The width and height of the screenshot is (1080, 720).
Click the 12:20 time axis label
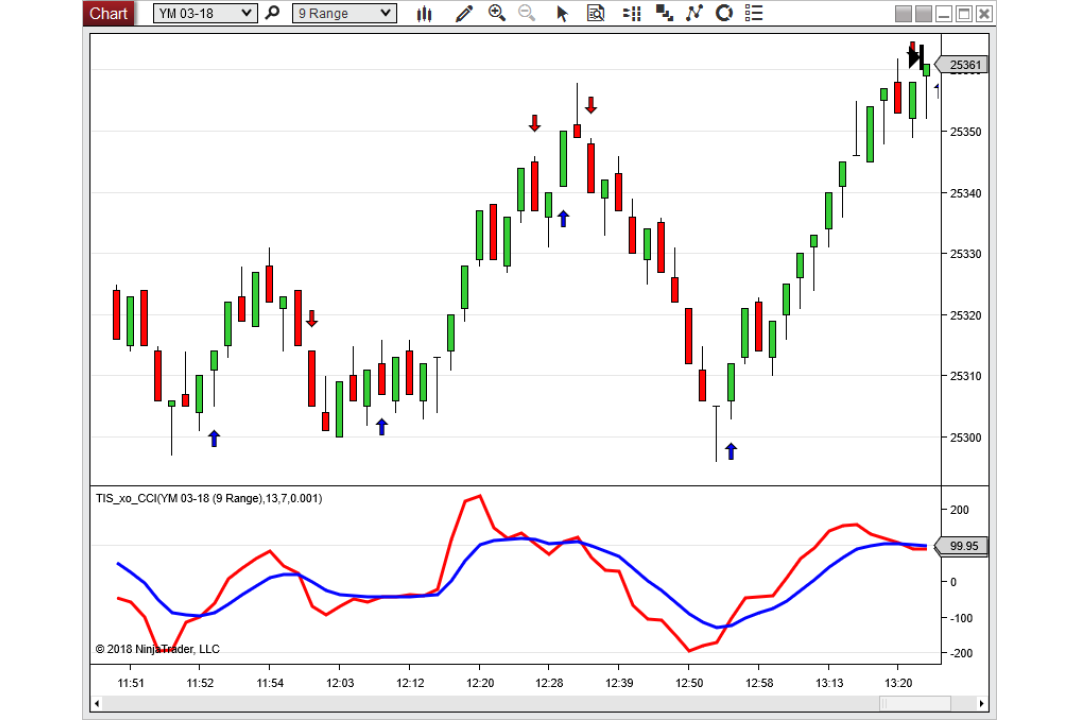[480, 683]
